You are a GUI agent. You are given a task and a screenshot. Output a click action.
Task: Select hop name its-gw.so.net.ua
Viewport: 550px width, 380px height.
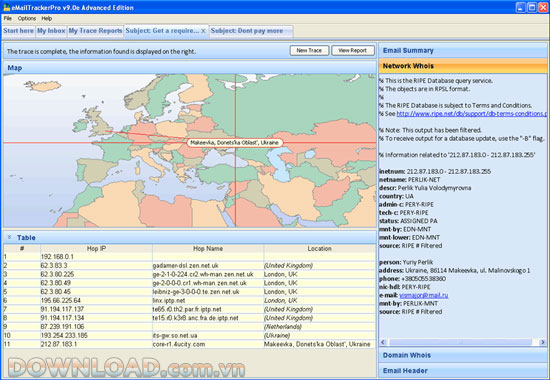[175, 336]
